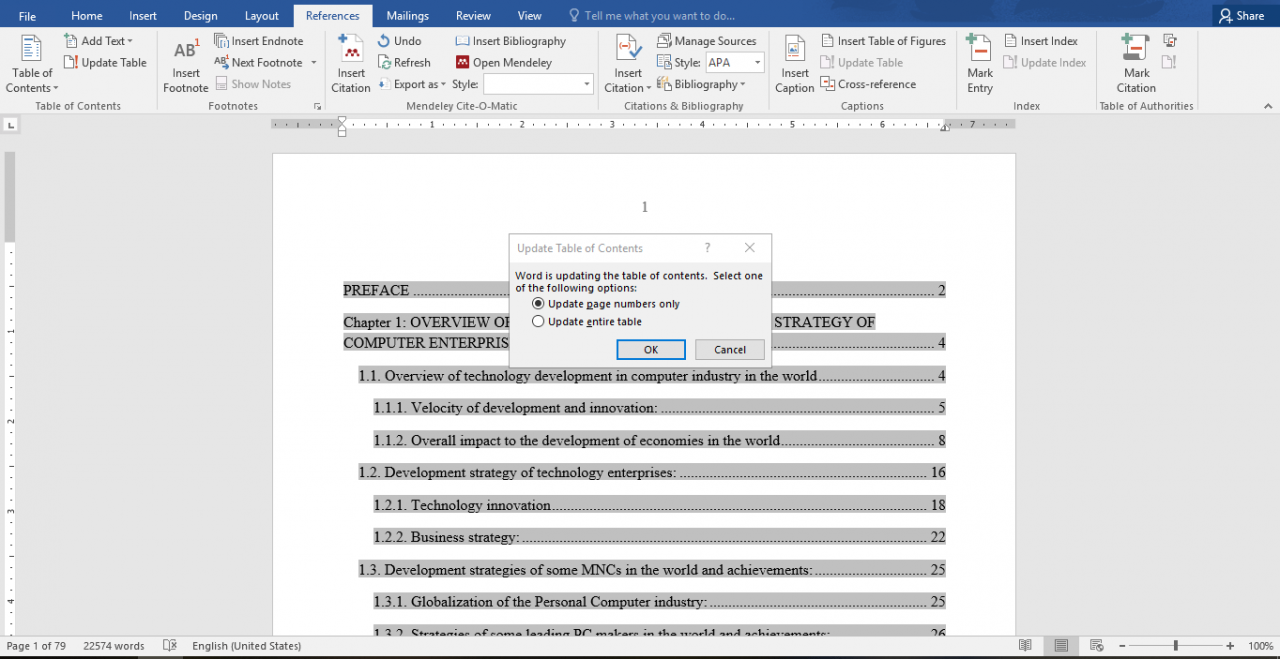Click Page 1 of 79 in status bar
The width and height of the screenshot is (1280, 659).
[x=36, y=646]
